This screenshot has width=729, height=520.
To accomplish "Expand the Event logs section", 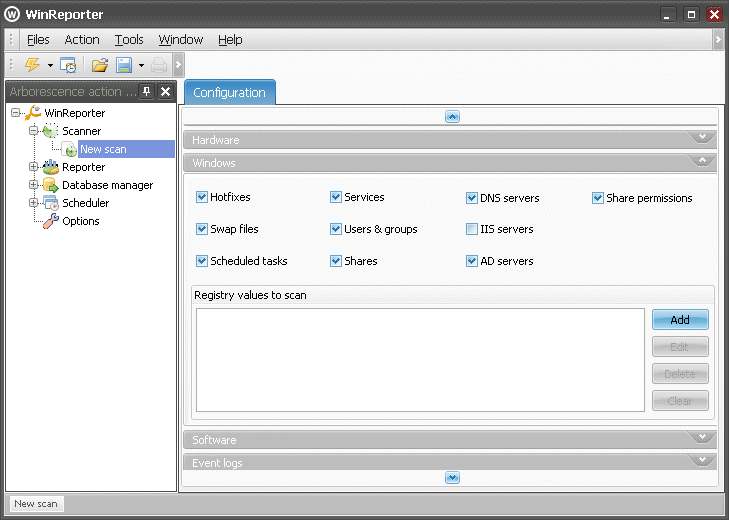I will 702,461.
